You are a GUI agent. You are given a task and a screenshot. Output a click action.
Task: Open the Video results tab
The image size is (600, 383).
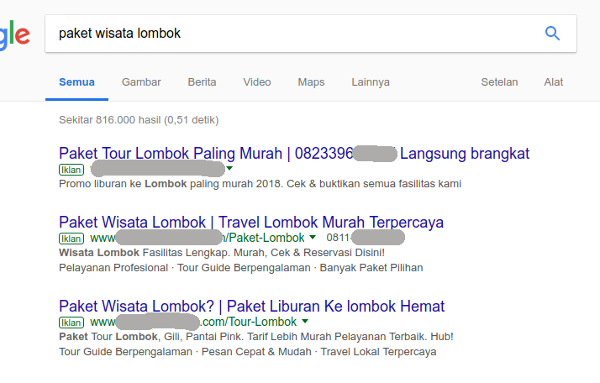(257, 82)
